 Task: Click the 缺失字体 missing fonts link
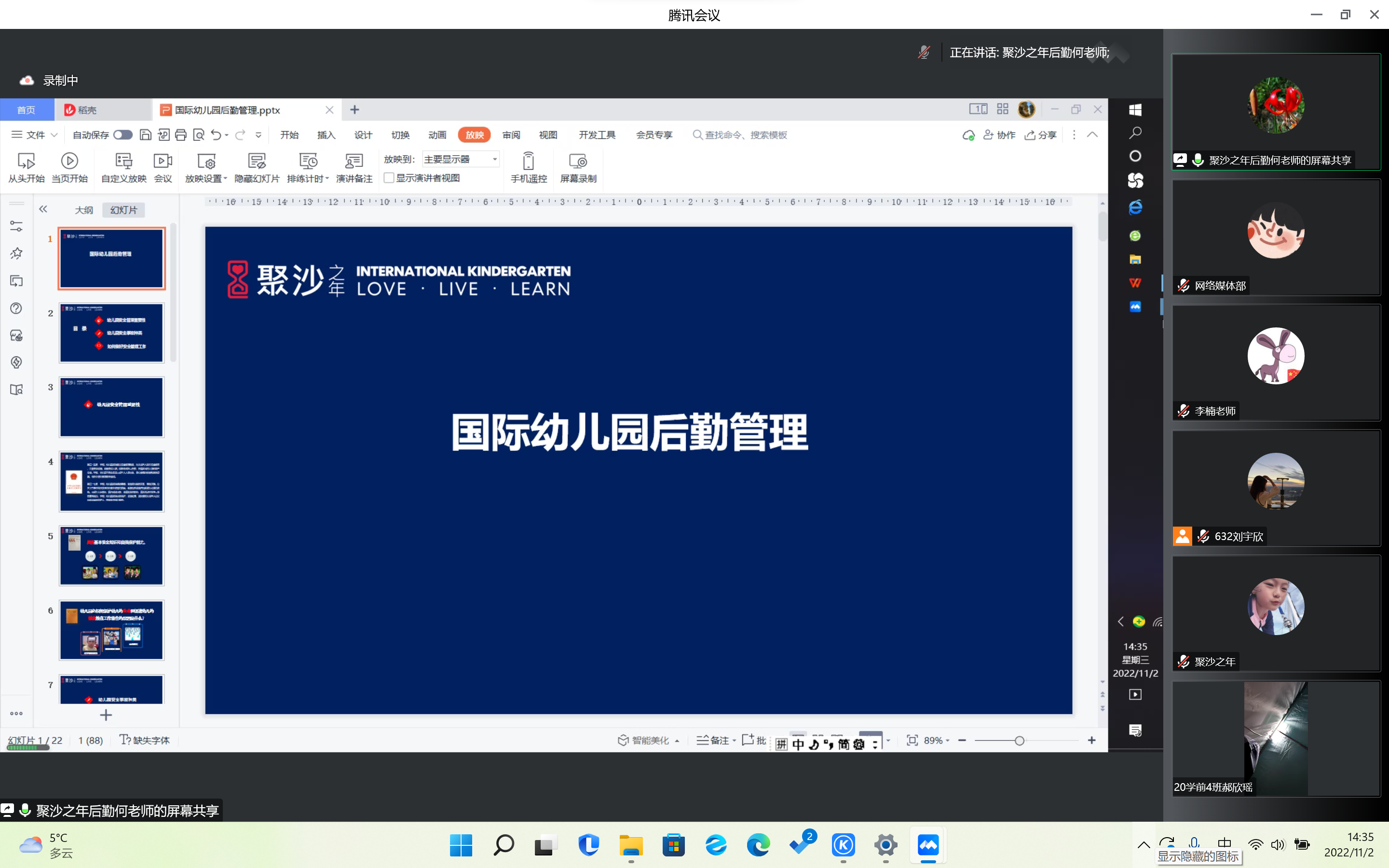click(145, 741)
